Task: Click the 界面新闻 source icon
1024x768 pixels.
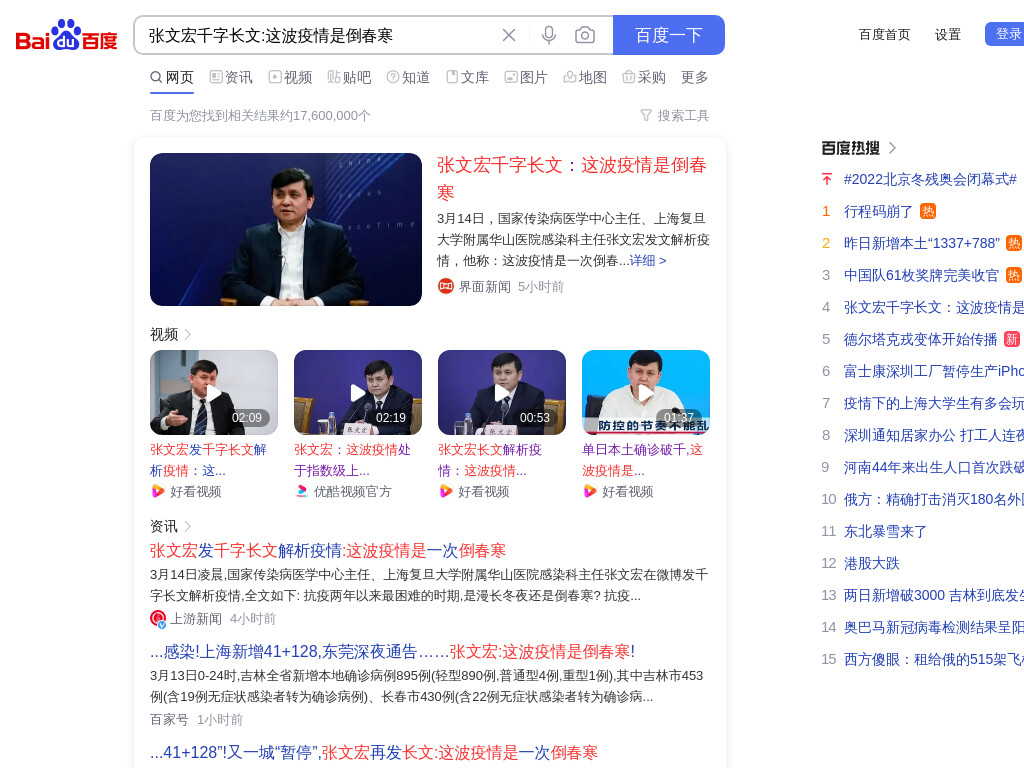Action: [x=445, y=286]
